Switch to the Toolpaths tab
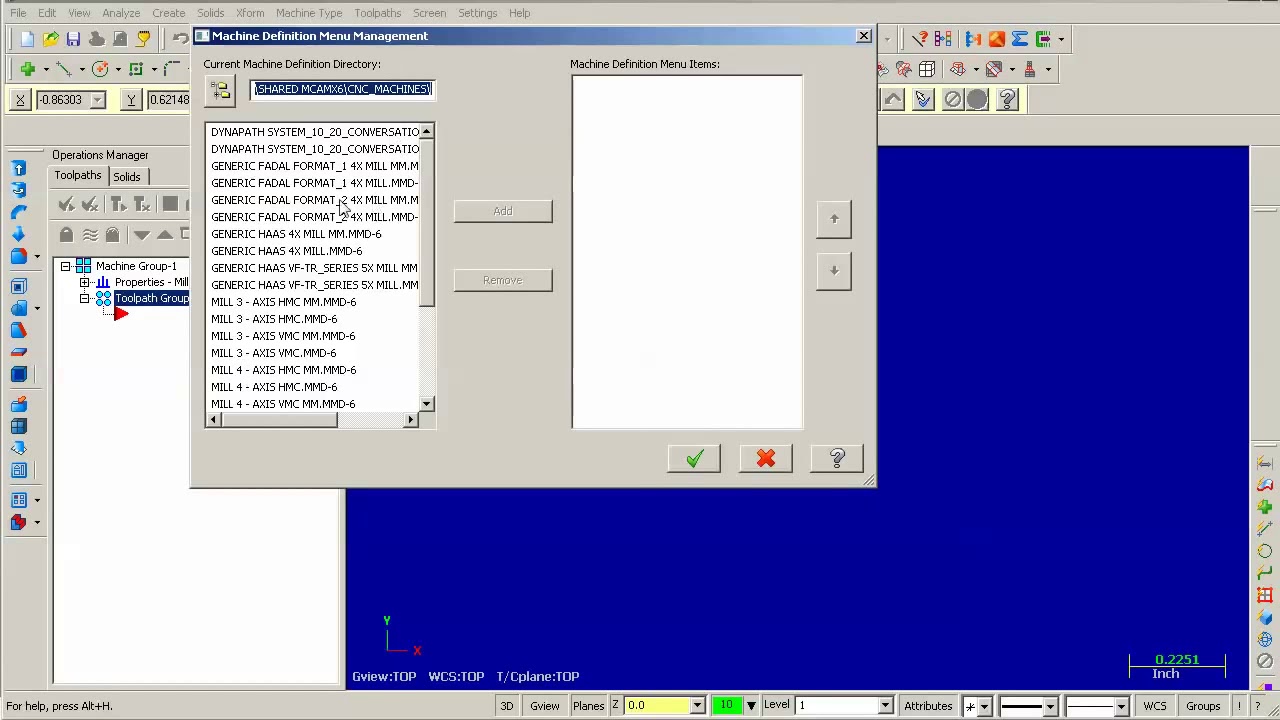The height and width of the screenshot is (720, 1280). [78, 176]
